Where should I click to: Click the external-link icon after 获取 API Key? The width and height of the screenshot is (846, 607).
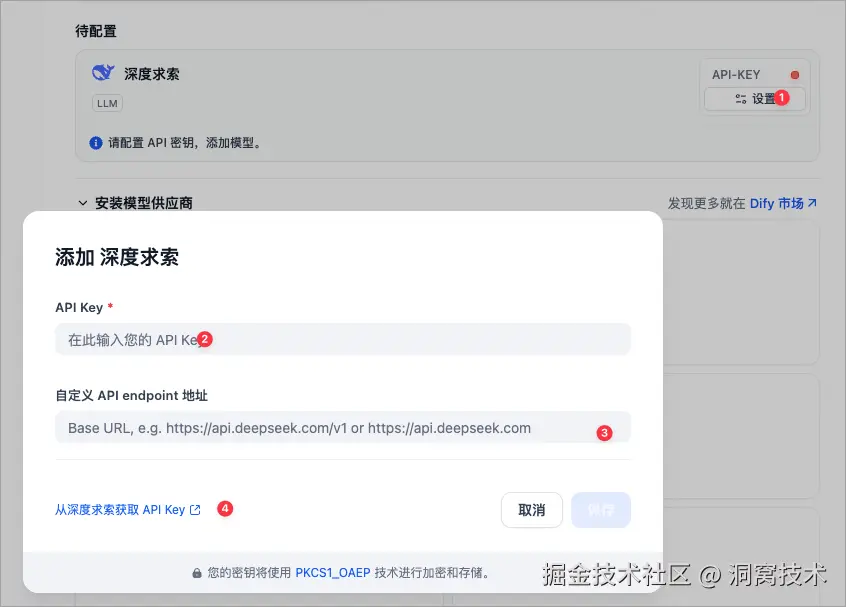(x=195, y=510)
